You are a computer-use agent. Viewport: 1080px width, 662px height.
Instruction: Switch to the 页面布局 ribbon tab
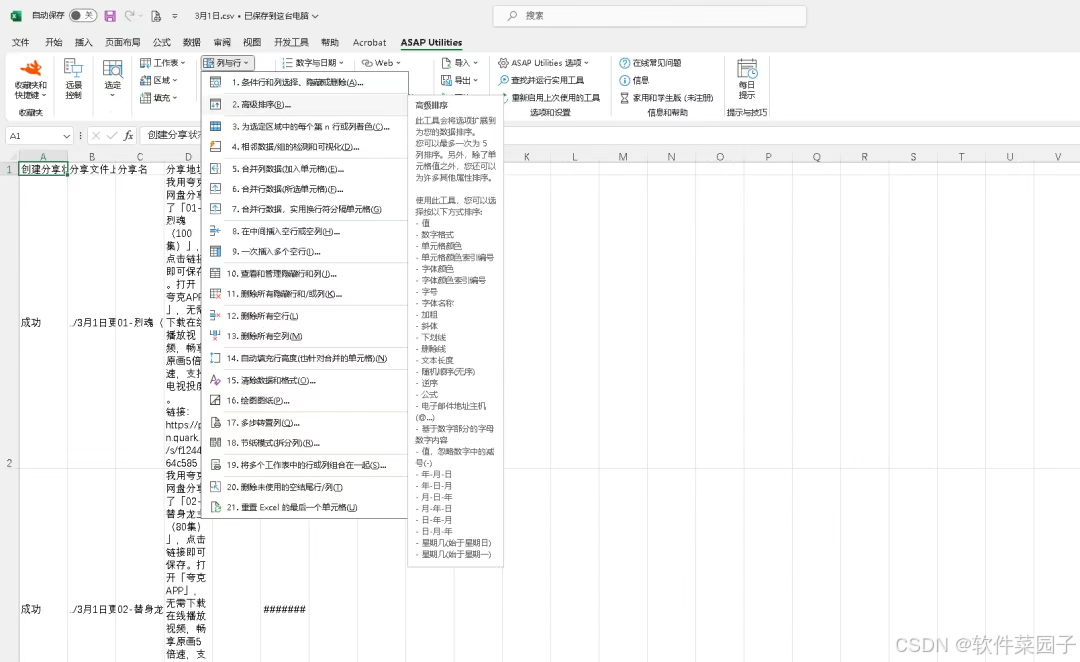(123, 42)
